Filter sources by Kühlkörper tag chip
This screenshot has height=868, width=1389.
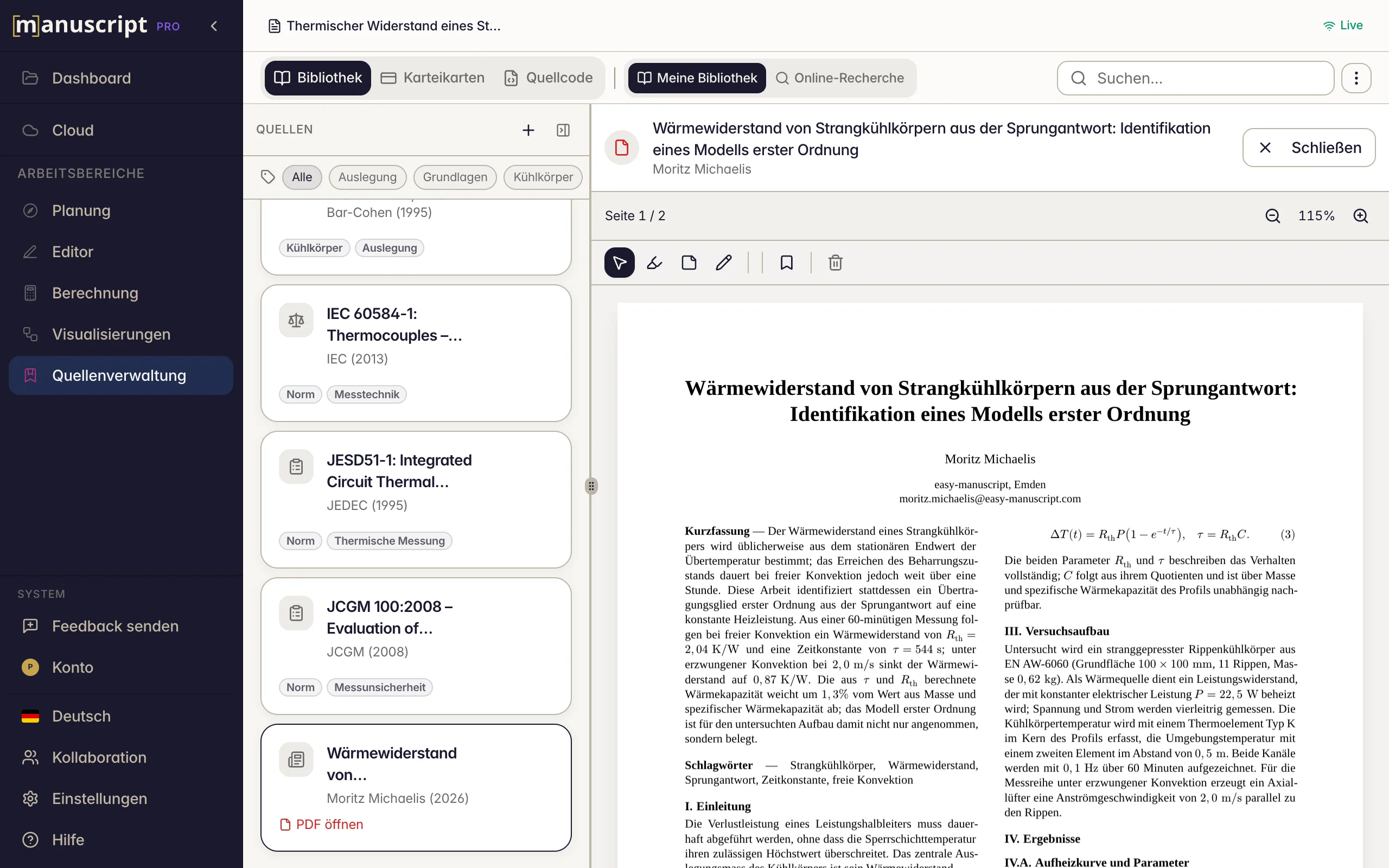pos(543,177)
